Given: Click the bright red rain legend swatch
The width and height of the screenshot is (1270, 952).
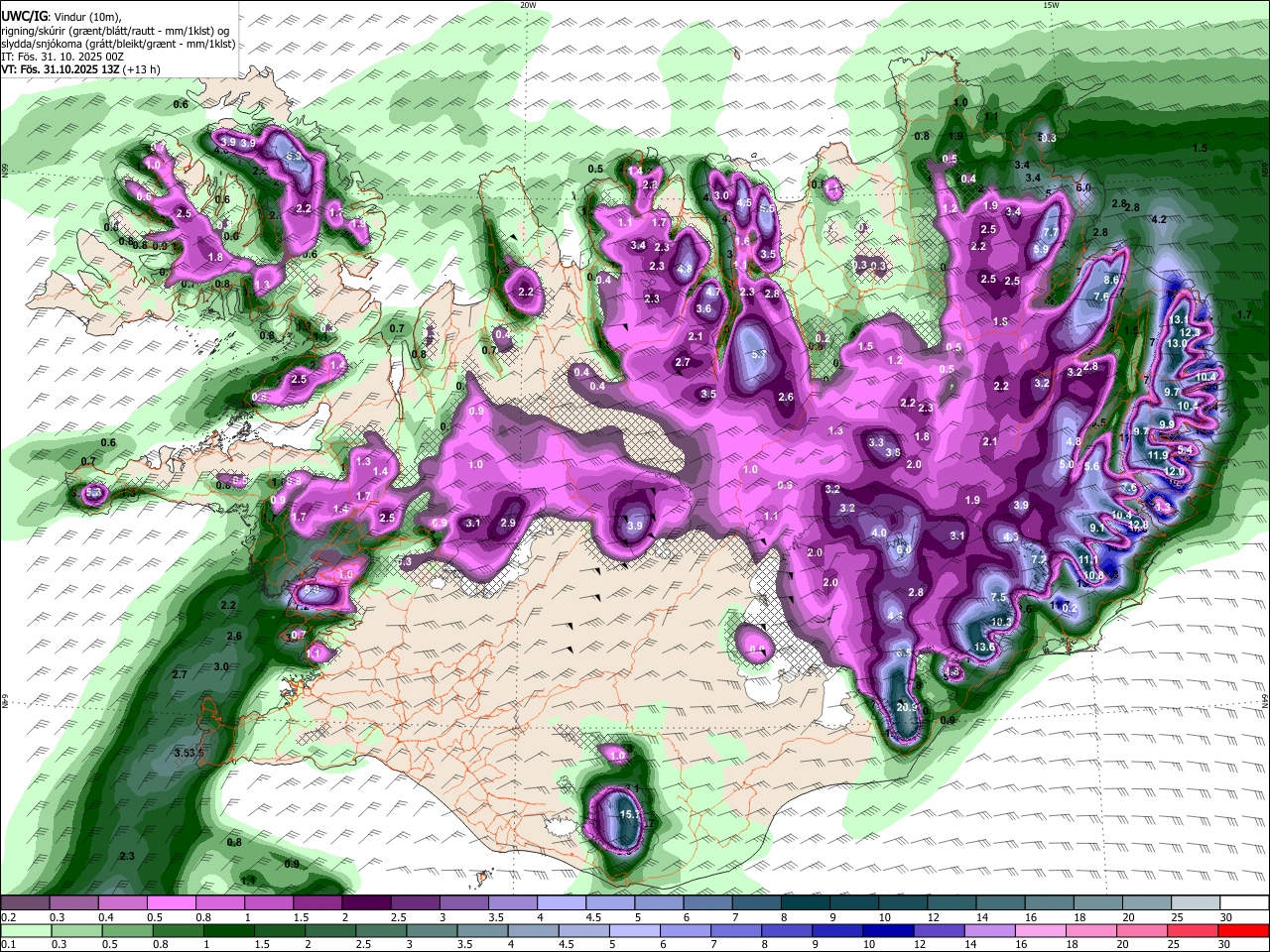Looking at the screenshot, I should 1244,931.
